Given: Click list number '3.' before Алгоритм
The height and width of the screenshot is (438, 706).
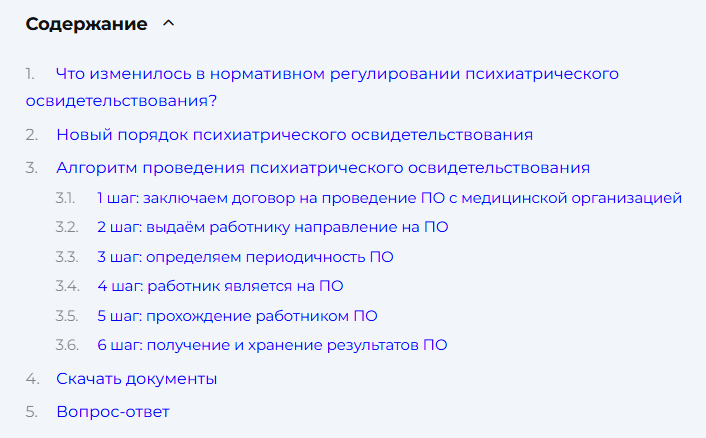Looking at the screenshot, I should (x=32, y=168).
